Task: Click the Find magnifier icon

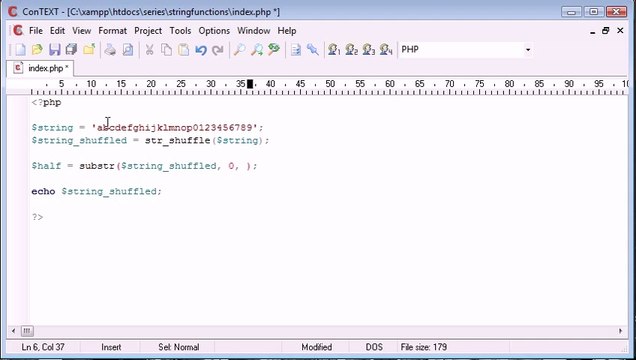Action: [239, 50]
